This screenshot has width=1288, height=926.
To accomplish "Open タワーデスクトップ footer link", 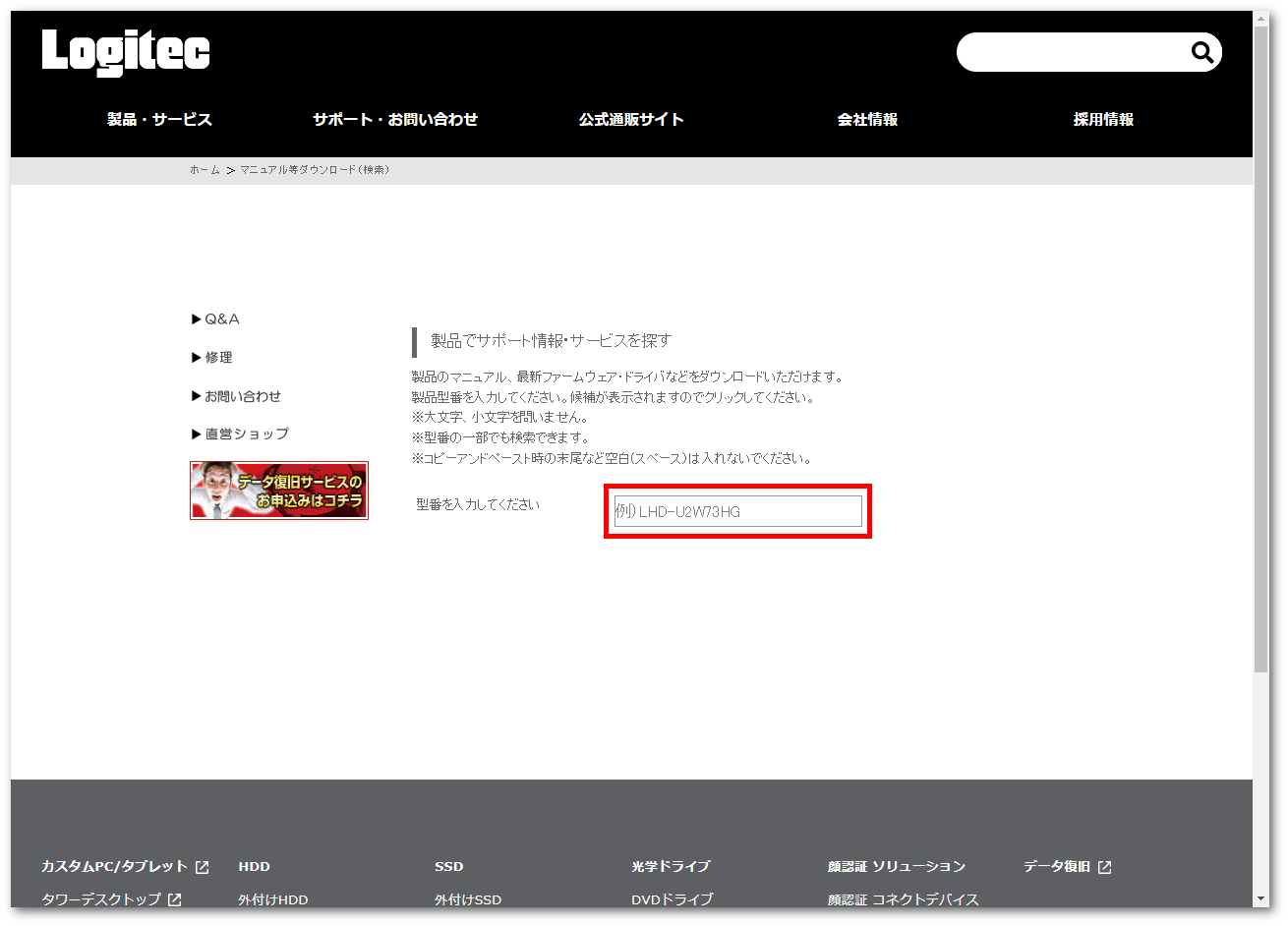I will 101,899.
